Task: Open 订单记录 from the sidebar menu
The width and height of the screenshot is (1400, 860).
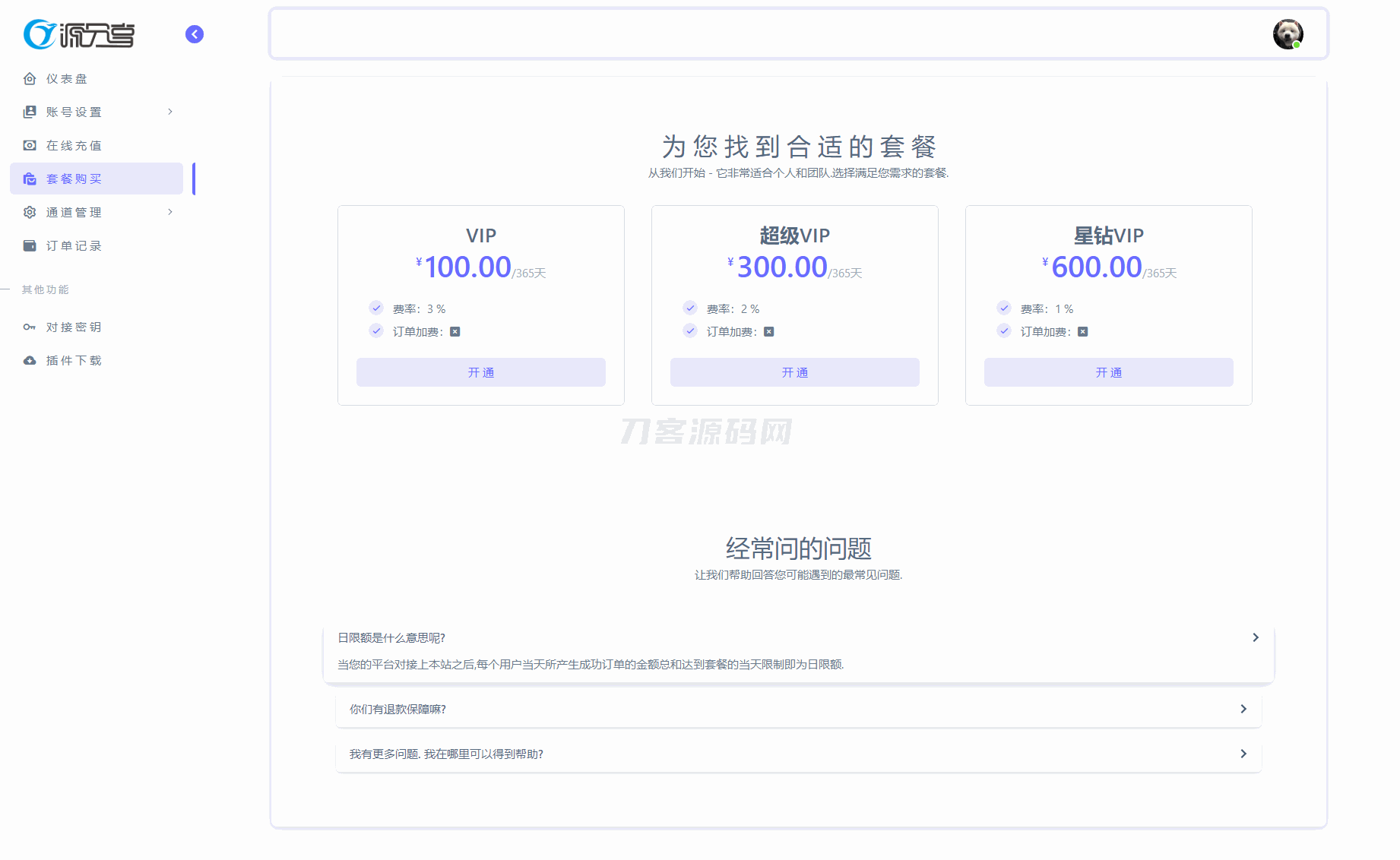Action: tap(74, 246)
